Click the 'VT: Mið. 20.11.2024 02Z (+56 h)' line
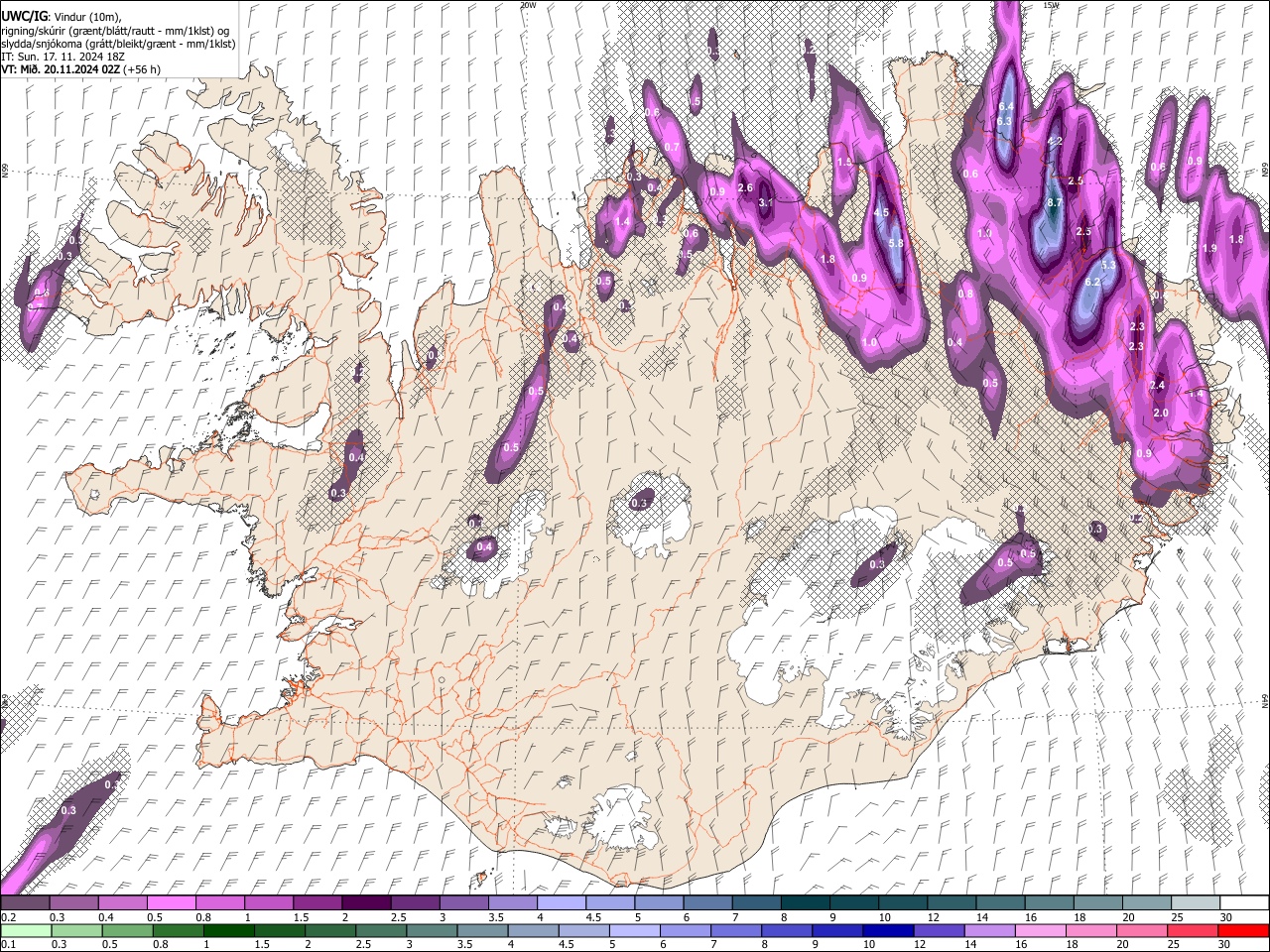The height and width of the screenshot is (952, 1270). pos(80,69)
